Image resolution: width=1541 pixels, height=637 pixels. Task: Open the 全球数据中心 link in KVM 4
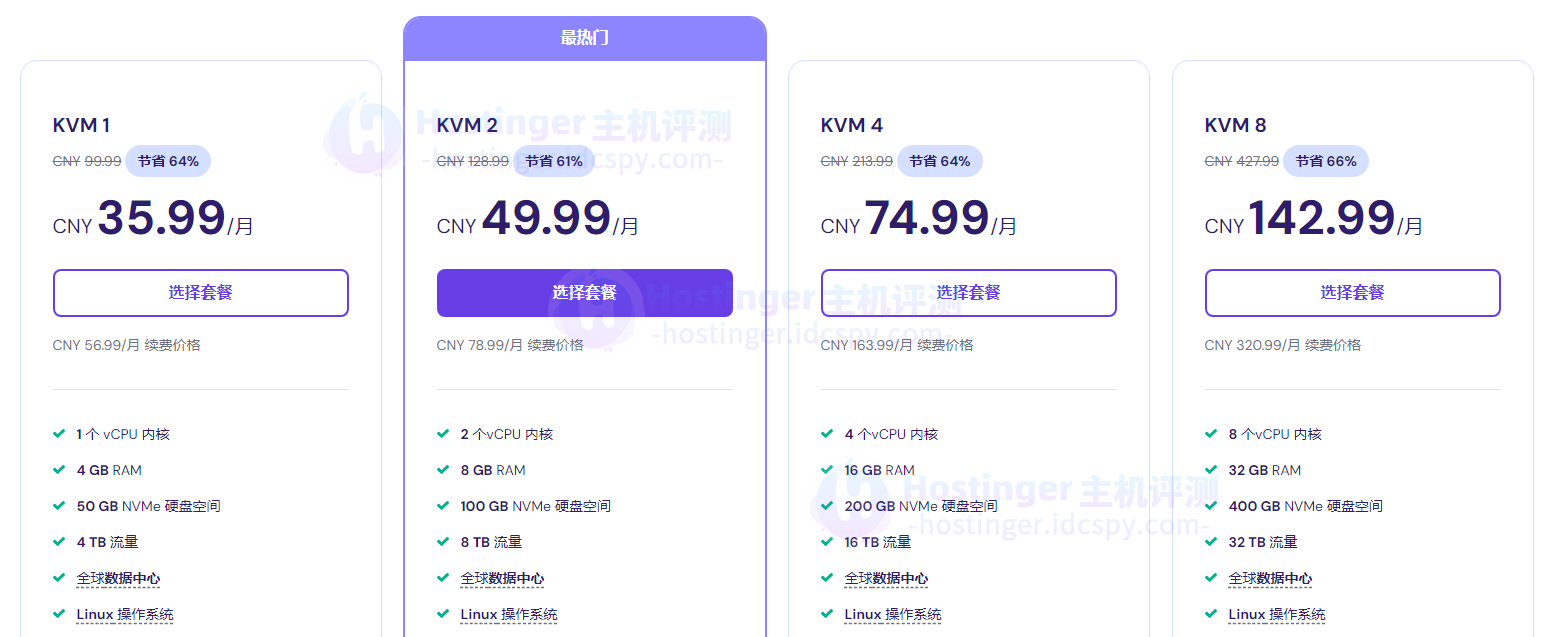[886, 577]
